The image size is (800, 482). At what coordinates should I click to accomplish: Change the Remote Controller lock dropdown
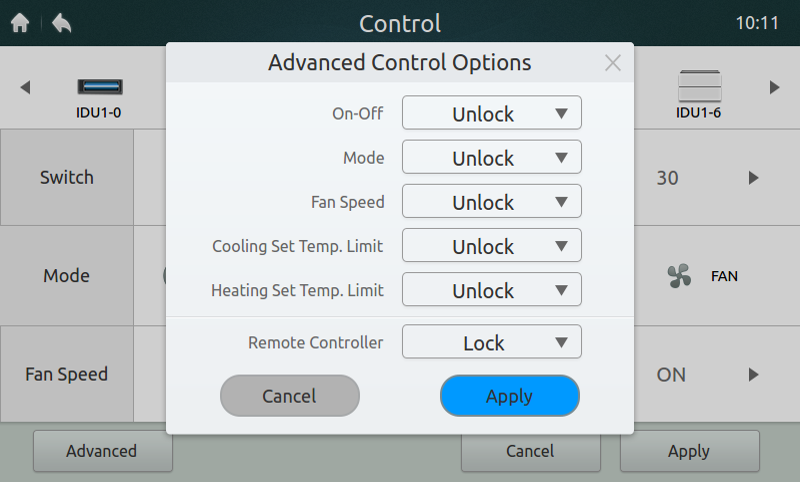click(x=492, y=342)
